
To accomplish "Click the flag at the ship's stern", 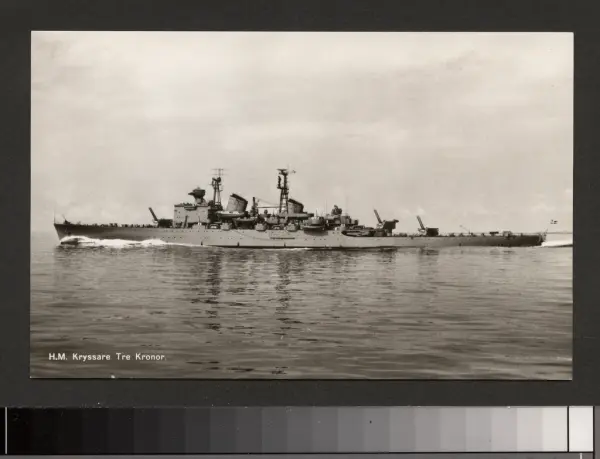I will coord(553,222).
